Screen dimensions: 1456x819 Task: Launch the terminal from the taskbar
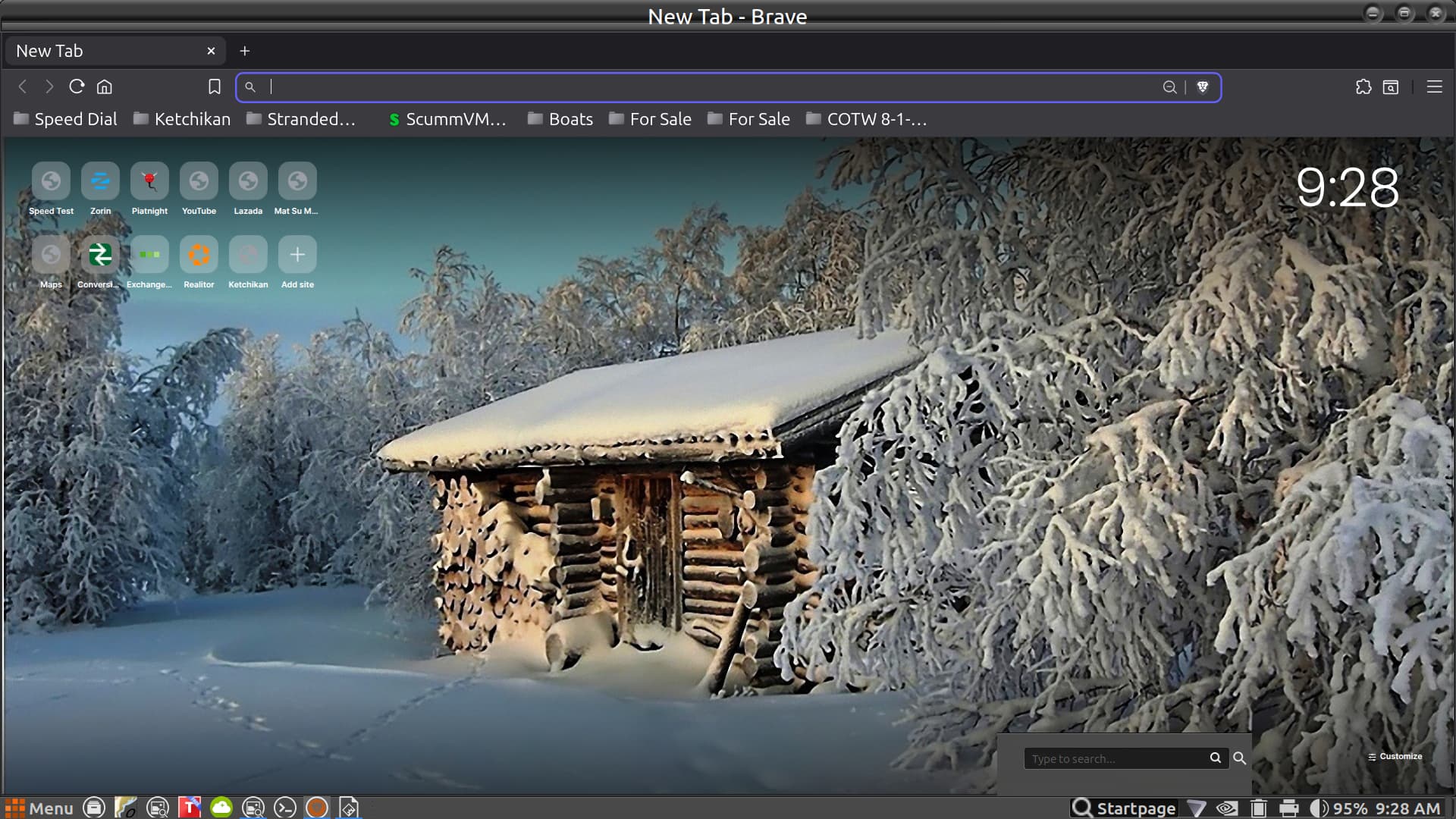click(x=285, y=808)
